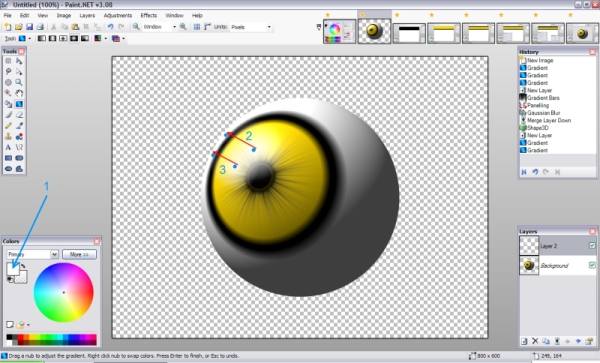Open the Primary color dropdown in Colors panel
600x363 pixels.
tap(32, 254)
